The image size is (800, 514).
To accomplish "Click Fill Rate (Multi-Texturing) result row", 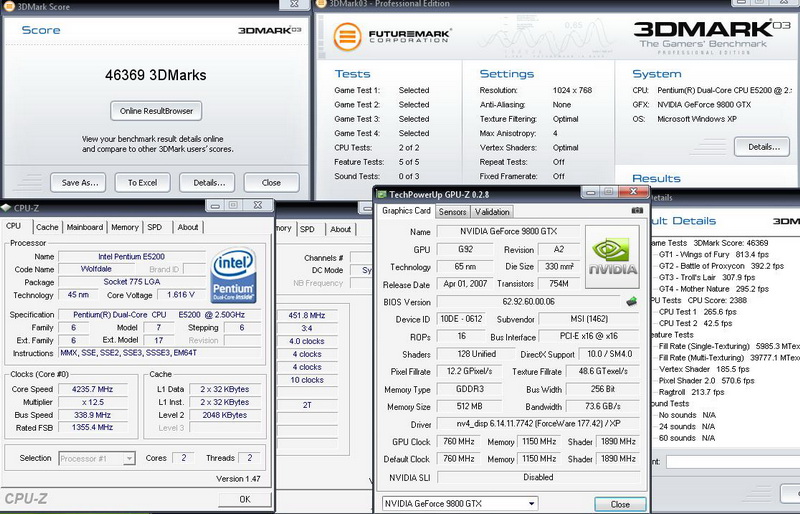I will click(x=729, y=358).
